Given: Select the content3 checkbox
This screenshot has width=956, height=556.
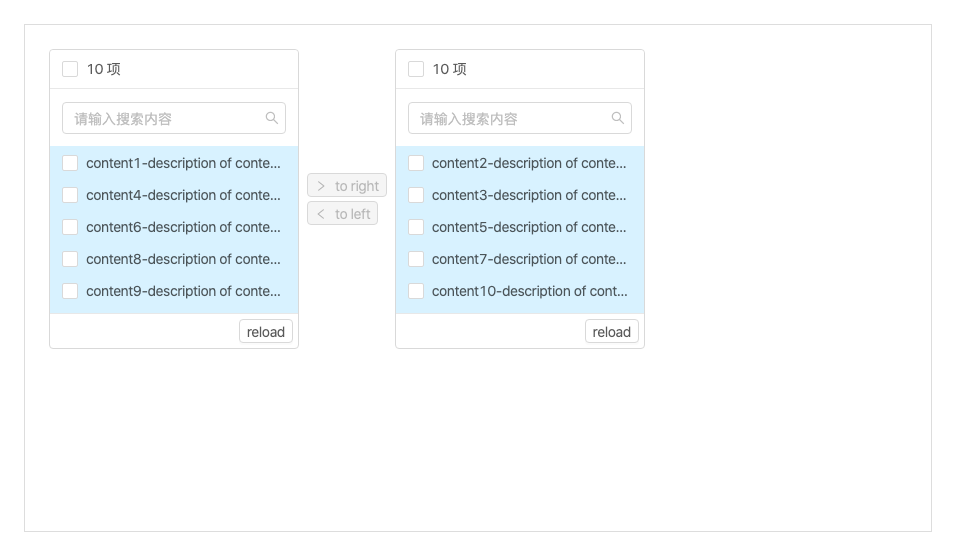Looking at the screenshot, I should tap(416, 195).
